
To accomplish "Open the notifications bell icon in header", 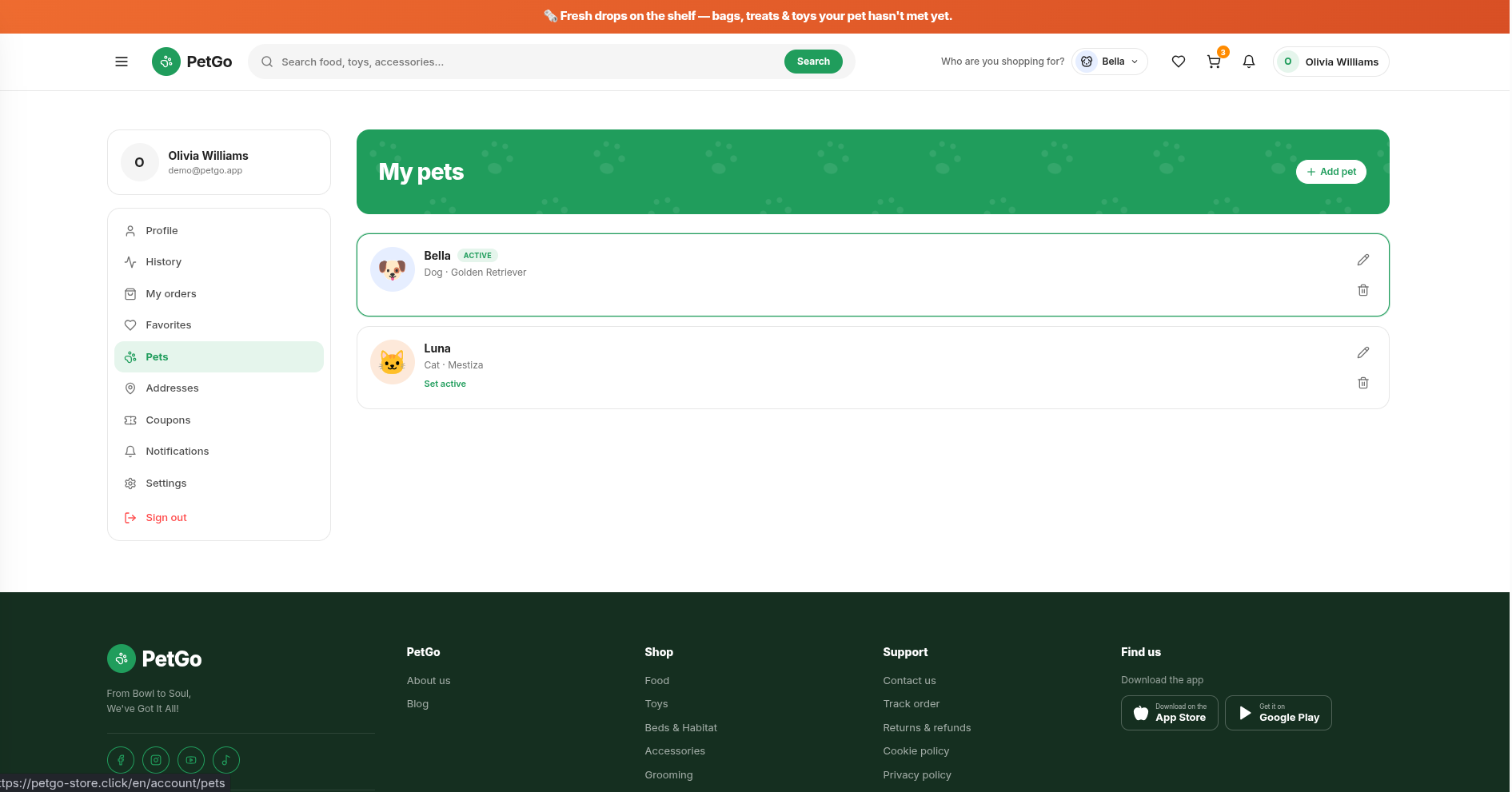I will pyautogui.click(x=1249, y=62).
